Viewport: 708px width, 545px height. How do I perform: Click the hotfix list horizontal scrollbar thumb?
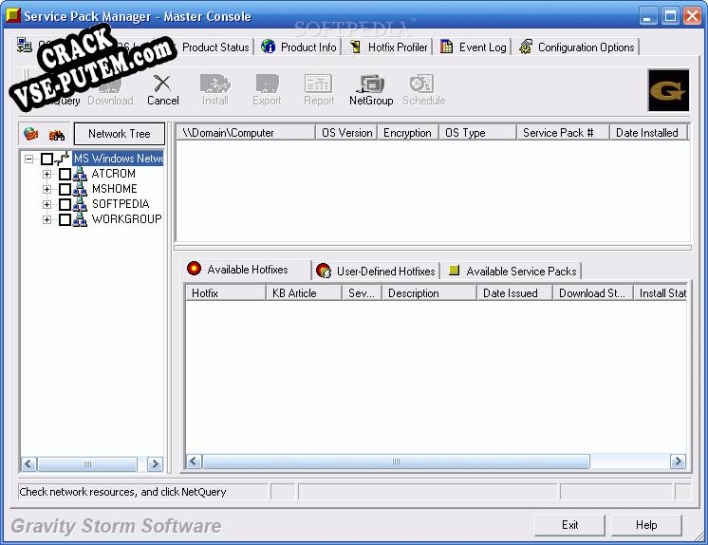[396, 461]
